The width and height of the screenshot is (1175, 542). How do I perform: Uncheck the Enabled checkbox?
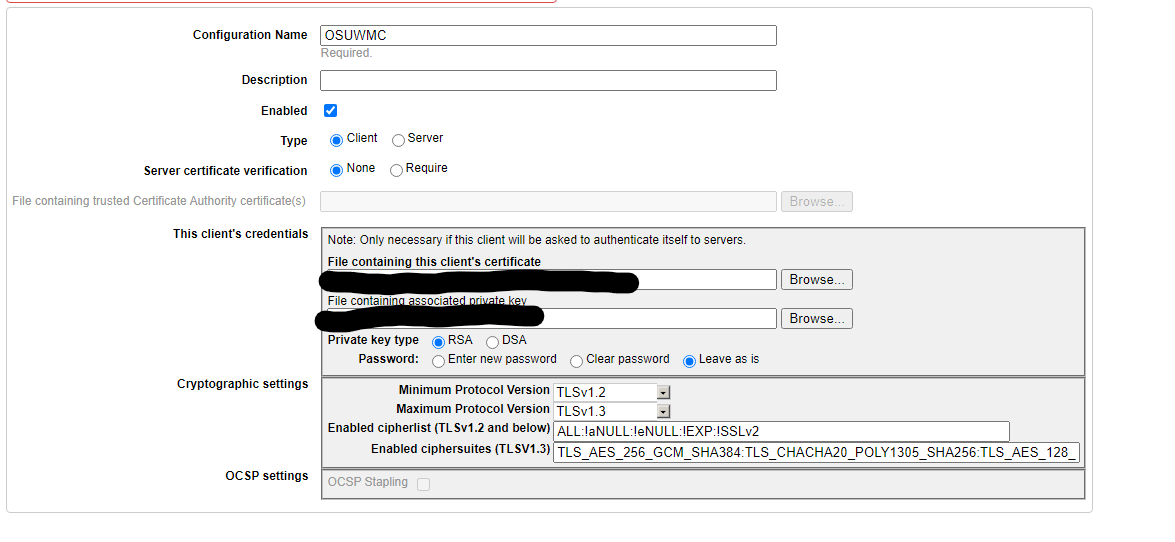point(330,110)
